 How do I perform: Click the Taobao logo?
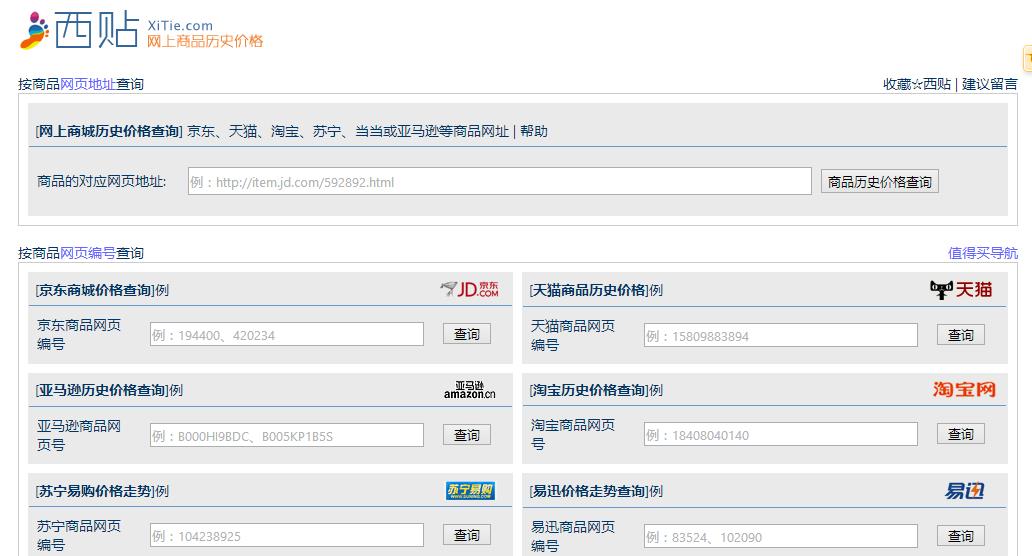pyautogui.click(x=964, y=390)
